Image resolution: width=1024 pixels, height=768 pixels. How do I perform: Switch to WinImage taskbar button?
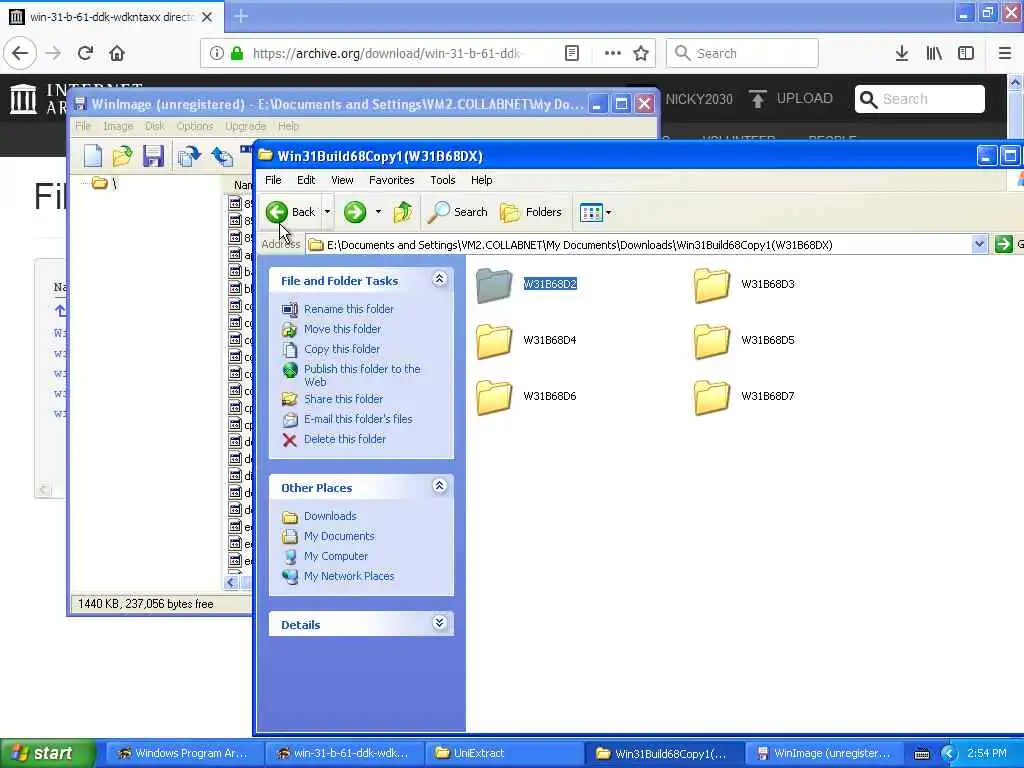[824, 753]
